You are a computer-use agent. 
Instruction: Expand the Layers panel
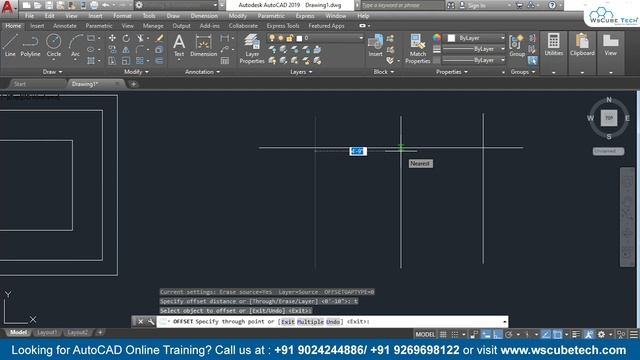point(301,72)
